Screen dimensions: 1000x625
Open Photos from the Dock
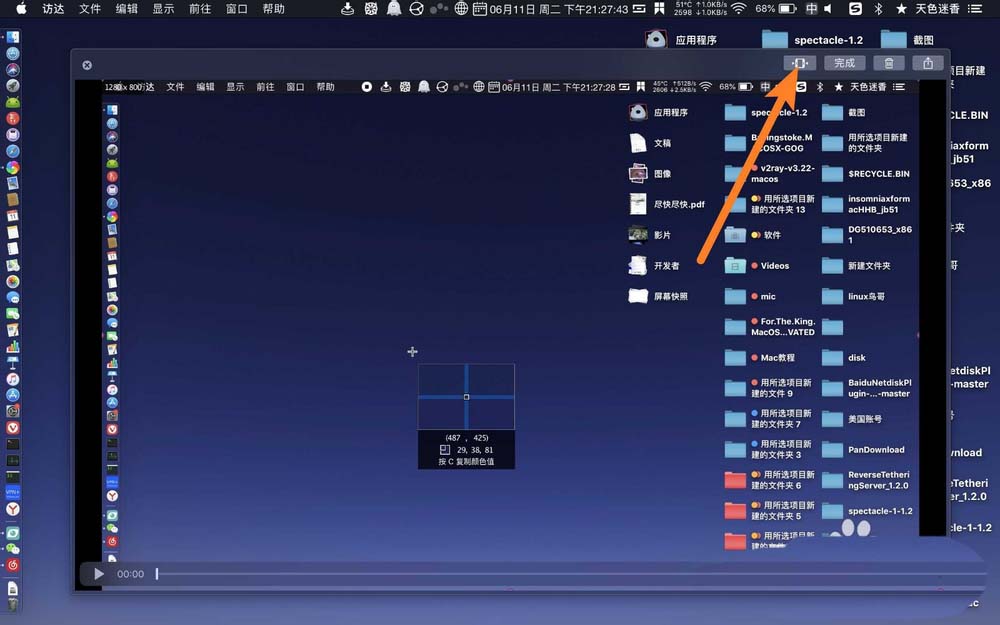pos(13,281)
